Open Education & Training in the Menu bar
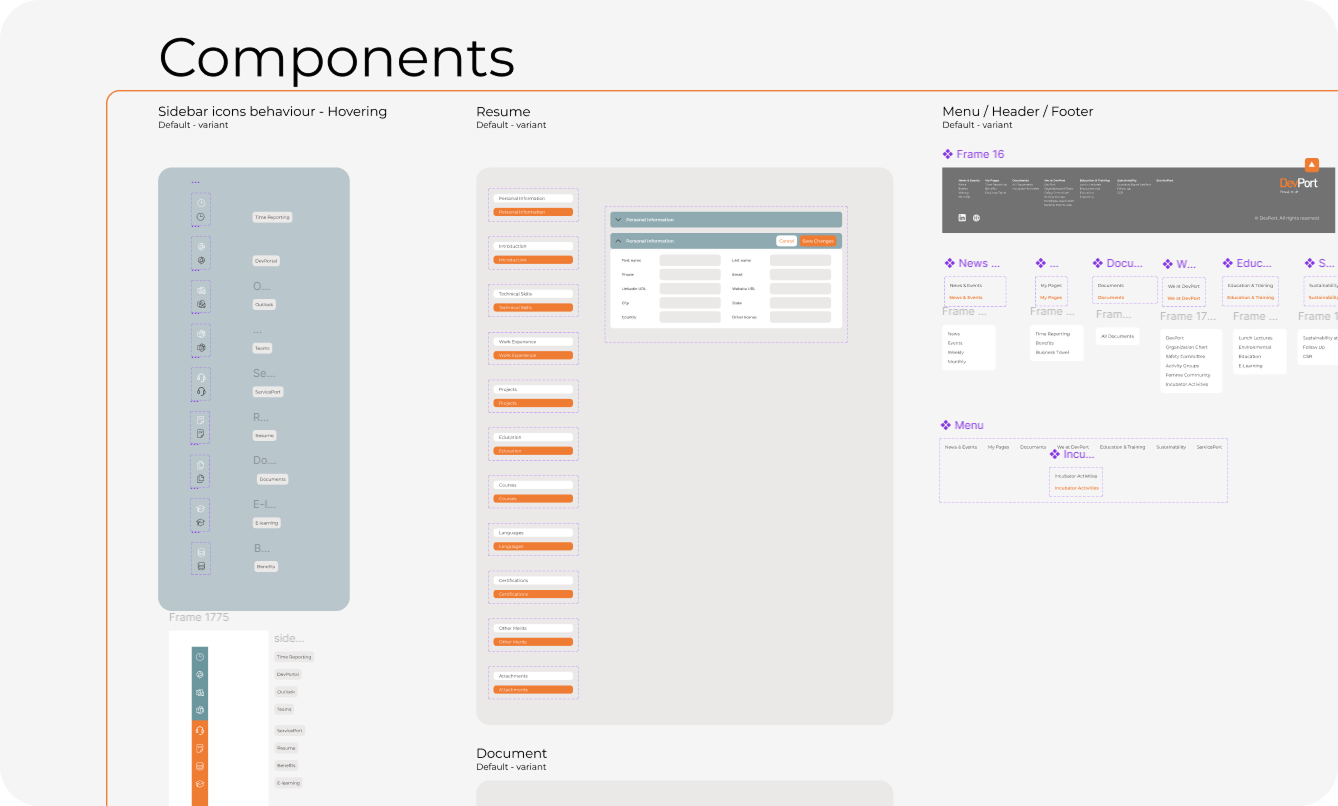This screenshot has width=1338, height=806. [x=1122, y=447]
